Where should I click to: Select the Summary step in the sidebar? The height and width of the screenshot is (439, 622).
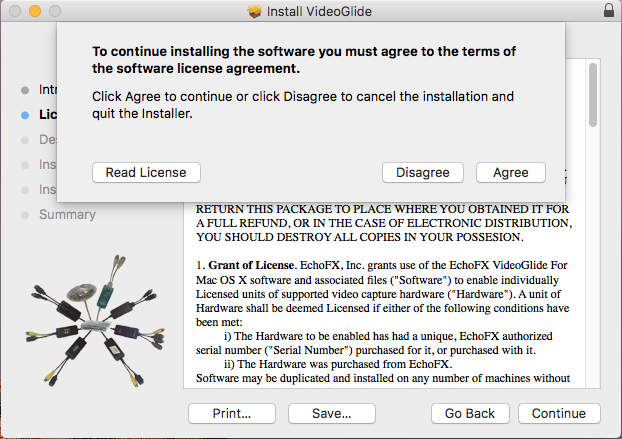(67, 214)
